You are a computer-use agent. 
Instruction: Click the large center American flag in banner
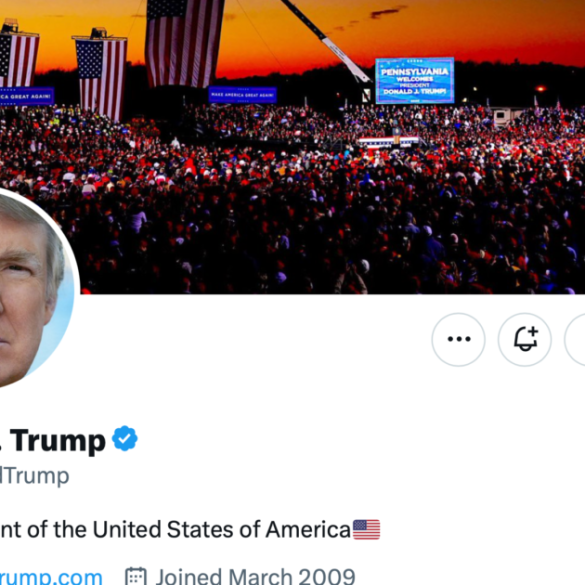click(x=185, y=43)
